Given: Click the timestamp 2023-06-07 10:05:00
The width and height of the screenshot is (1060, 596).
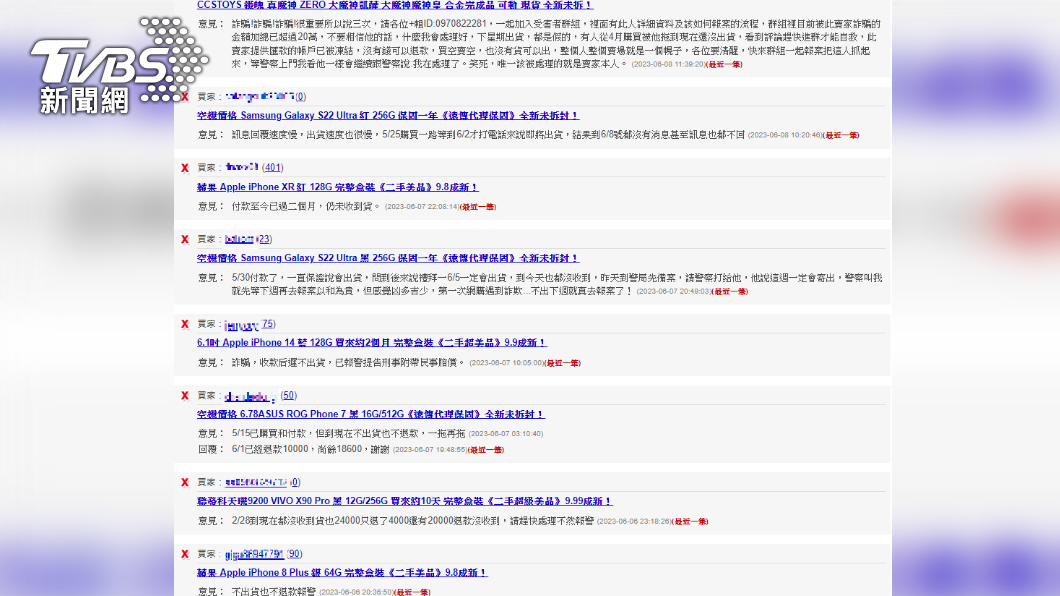Looking at the screenshot, I should [x=506, y=363].
